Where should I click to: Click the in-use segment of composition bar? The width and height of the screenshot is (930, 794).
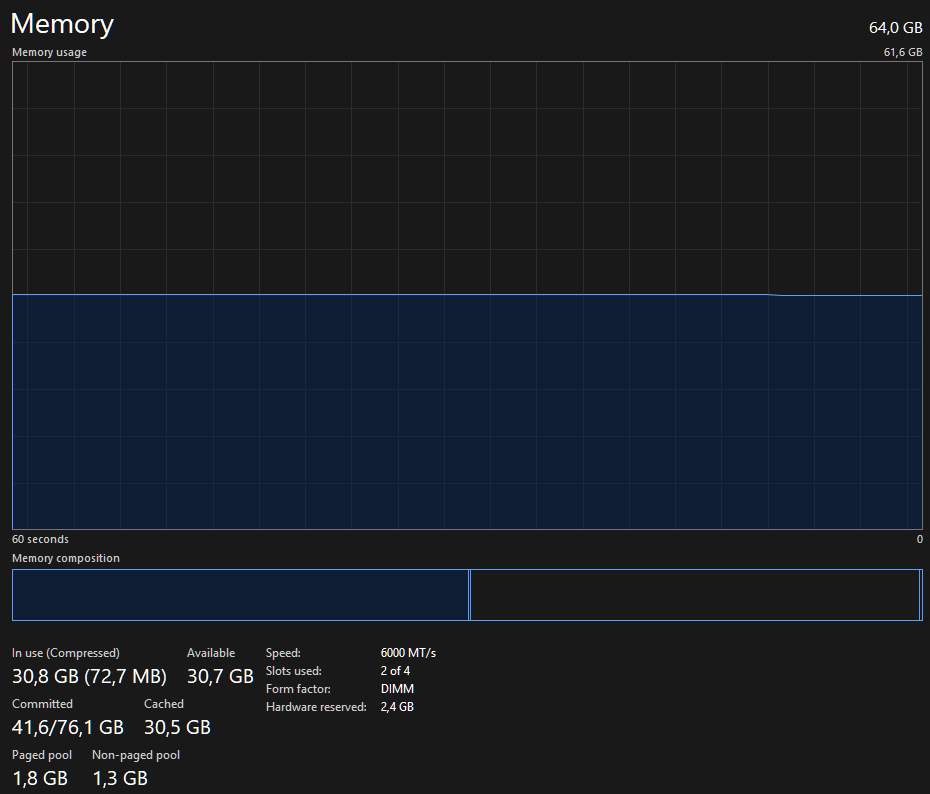point(240,595)
